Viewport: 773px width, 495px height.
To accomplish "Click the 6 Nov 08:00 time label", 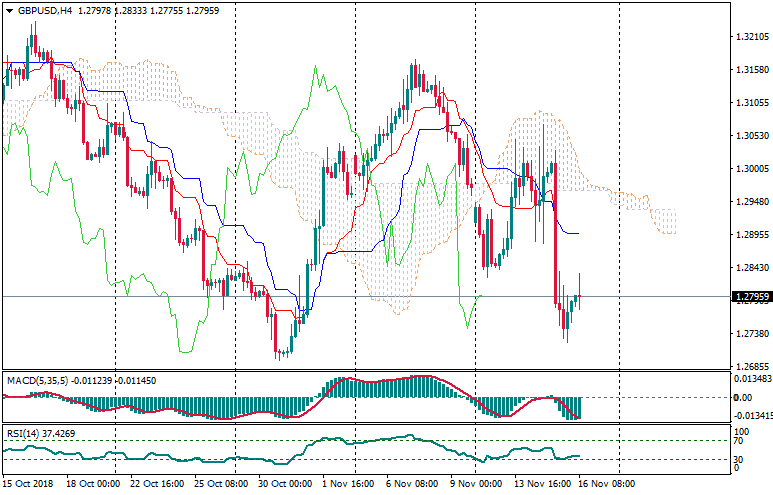I will point(412,483).
